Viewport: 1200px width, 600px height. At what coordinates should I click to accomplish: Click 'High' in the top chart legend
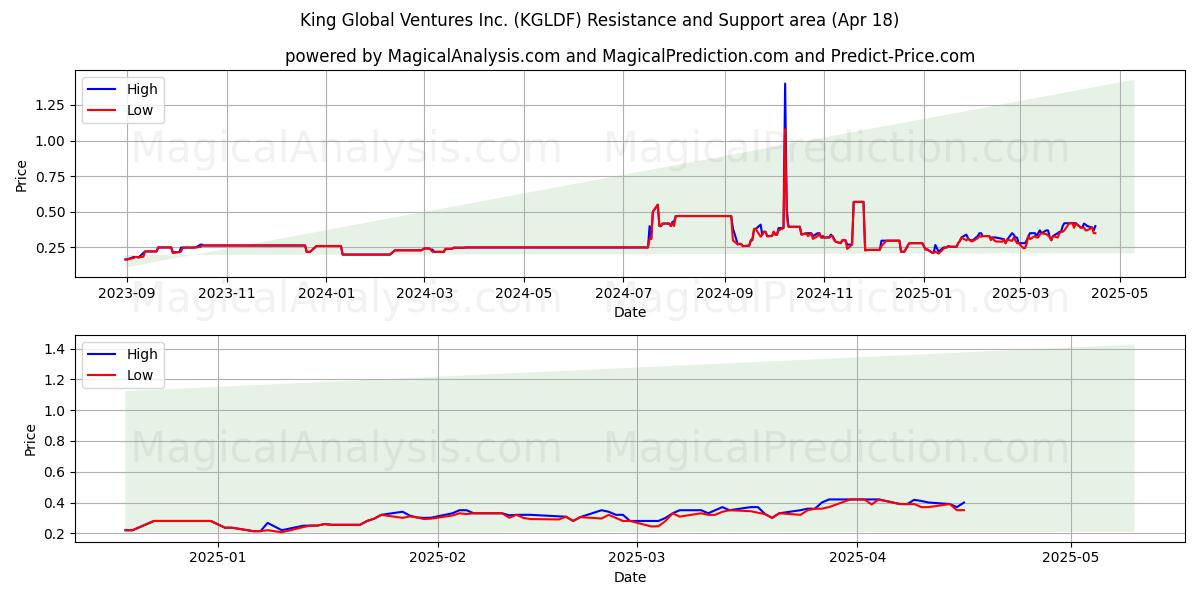(x=142, y=89)
